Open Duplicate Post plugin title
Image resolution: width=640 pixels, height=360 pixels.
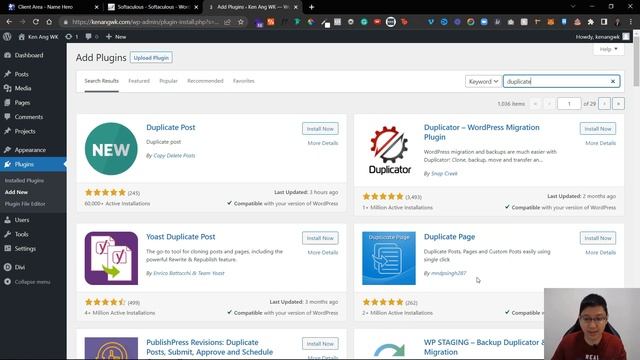tap(171, 127)
